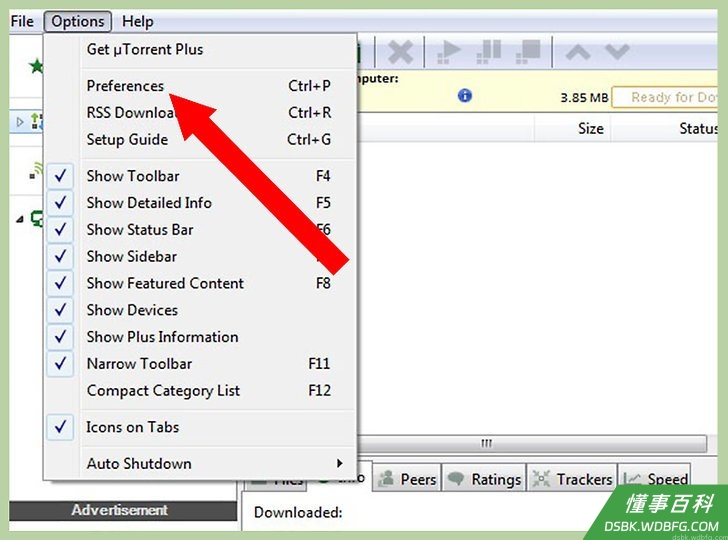This screenshot has width=728, height=540.
Task: Expand Auto Shutdown submenu
Action: 201,463
